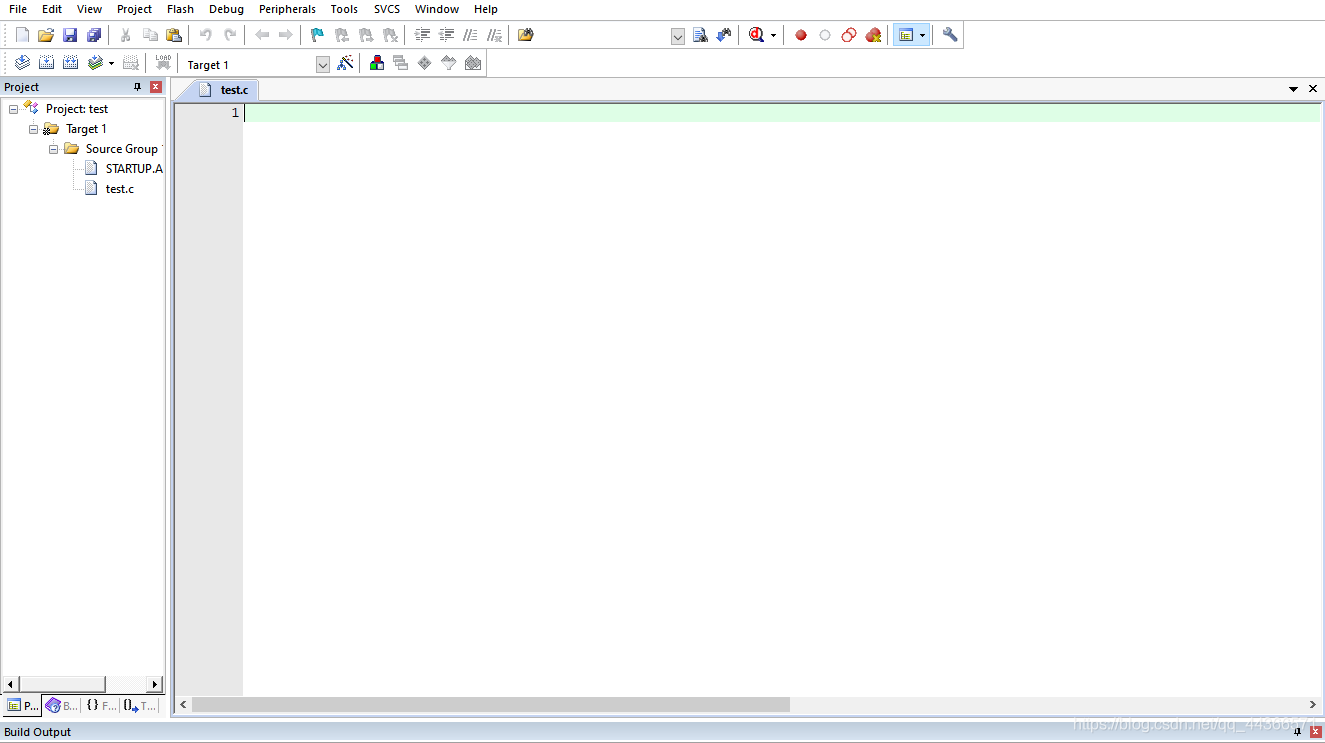This screenshot has height=743, width=1325.
Task: Open the Peripherals menu
Action: [287, 9]
